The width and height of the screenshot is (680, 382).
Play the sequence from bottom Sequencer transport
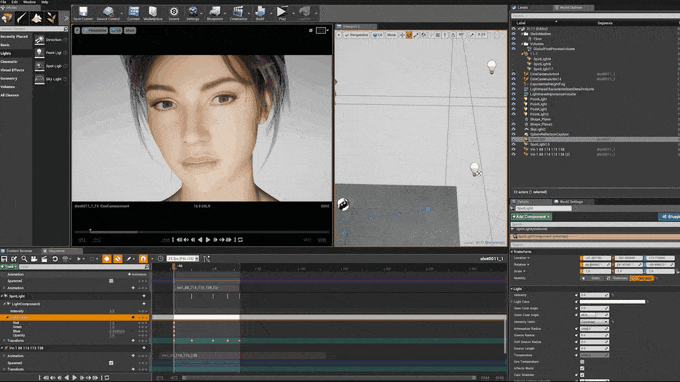[x=74, y=378]
